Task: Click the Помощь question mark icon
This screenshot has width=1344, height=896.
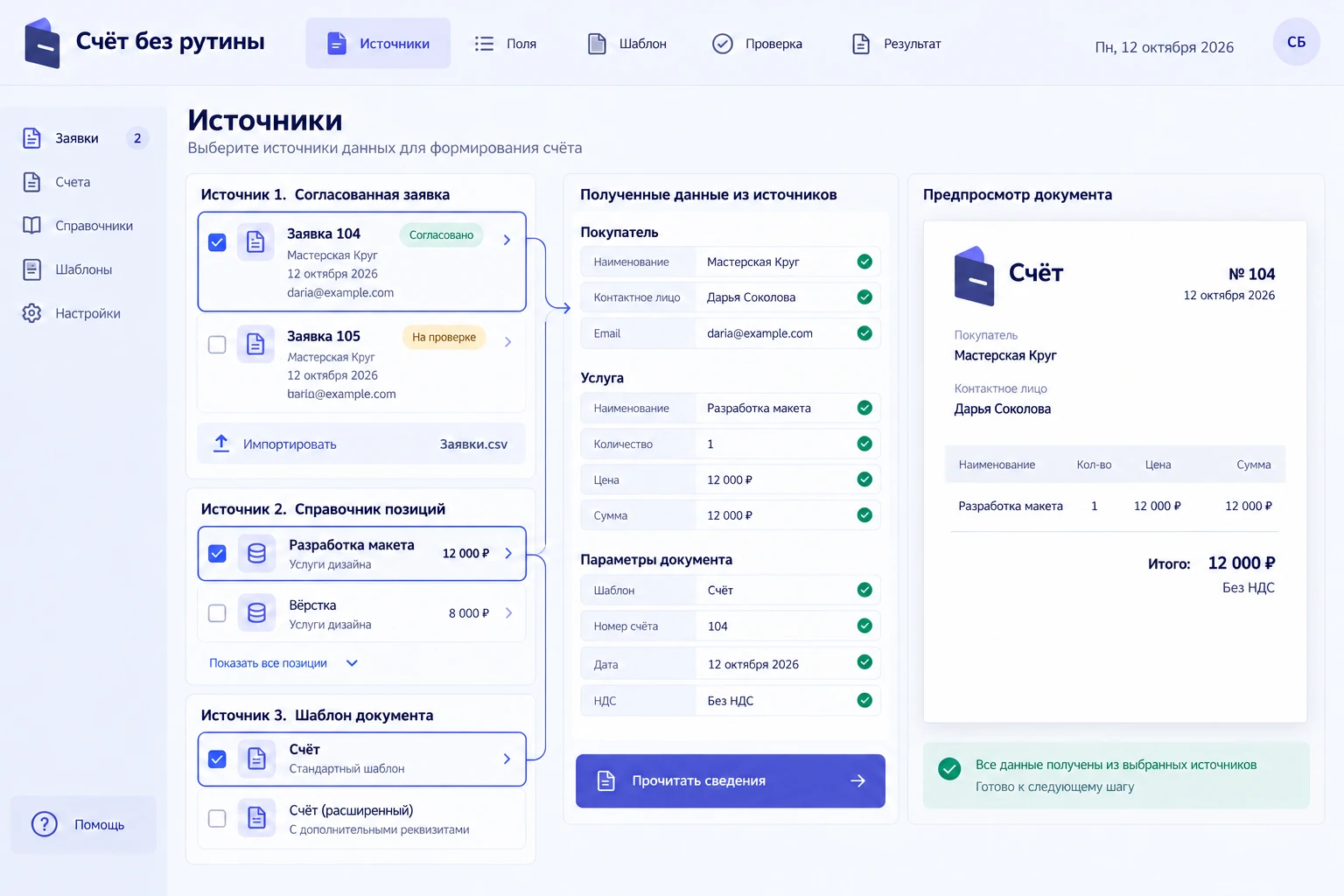Action: [x=44, y=824]
